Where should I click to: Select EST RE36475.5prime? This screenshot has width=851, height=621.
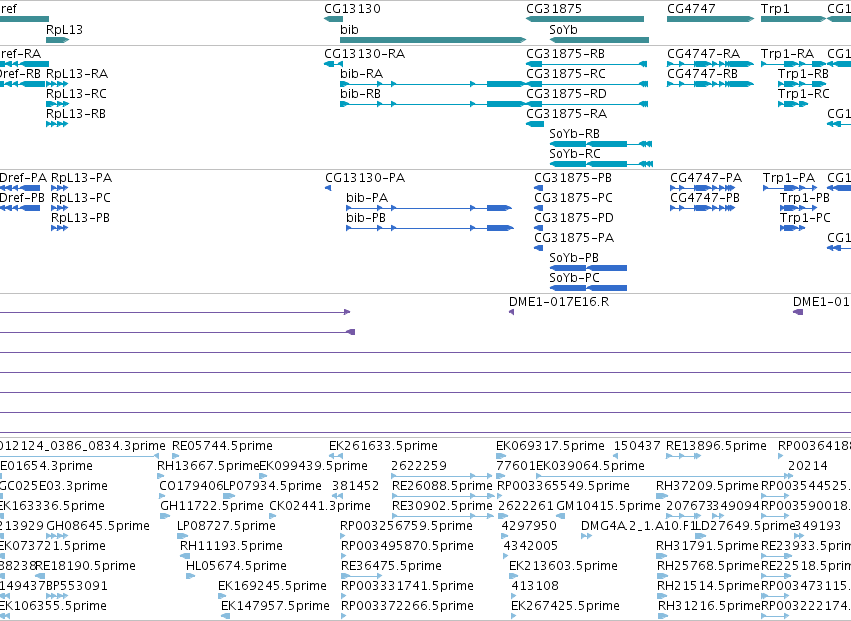point(391,566)
